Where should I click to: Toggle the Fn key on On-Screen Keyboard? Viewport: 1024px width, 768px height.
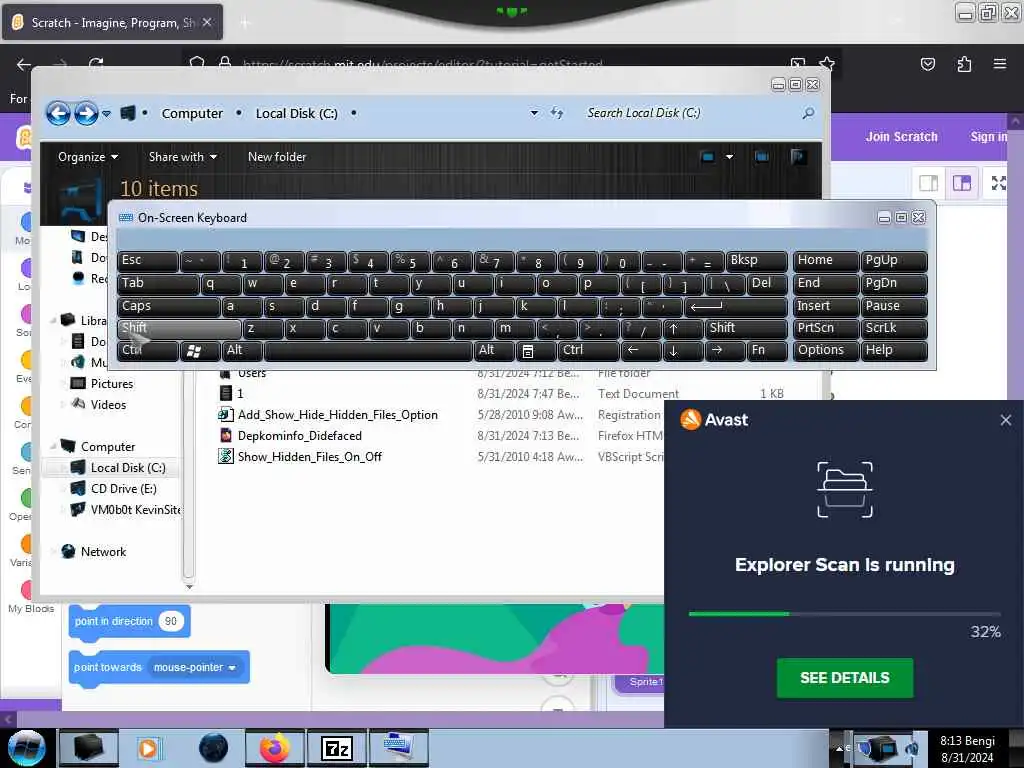tap(767, 351)
